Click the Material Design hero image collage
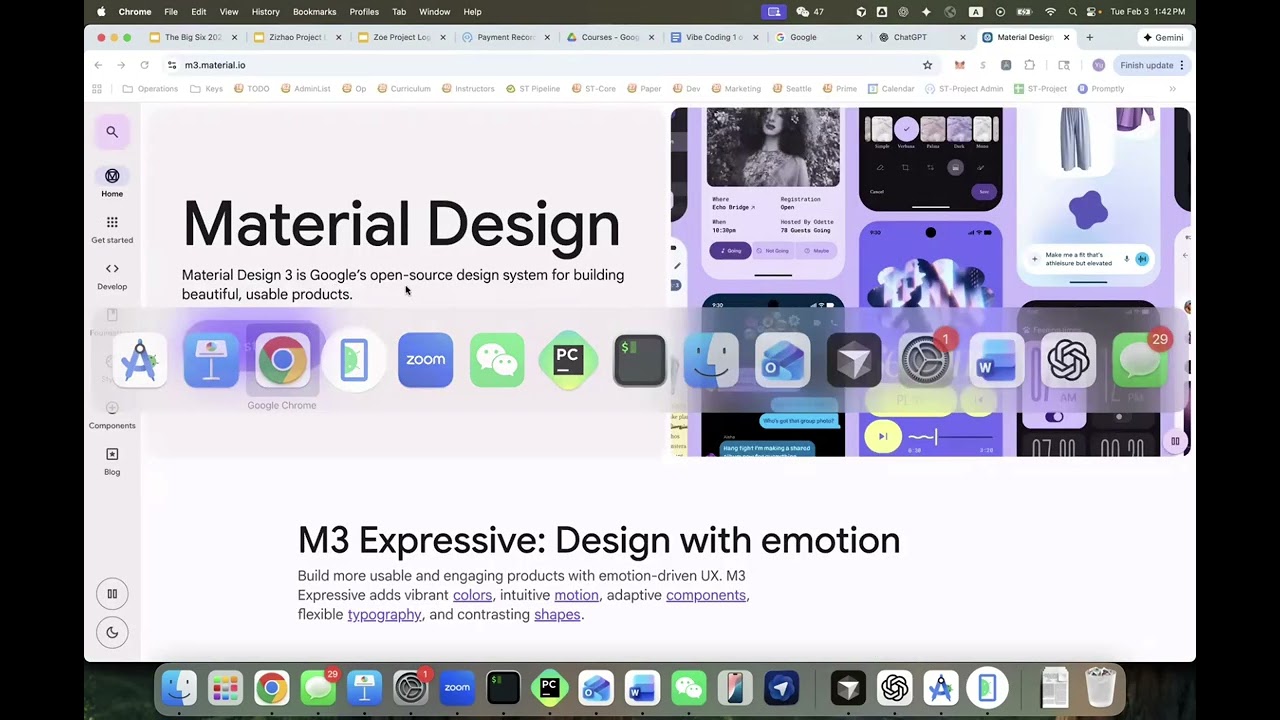The image size is (1280, 720). 931,282
